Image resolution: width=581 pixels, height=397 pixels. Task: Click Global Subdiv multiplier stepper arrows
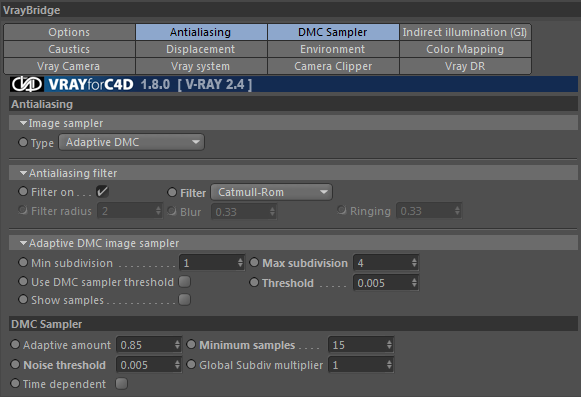(x=389, y=365)
